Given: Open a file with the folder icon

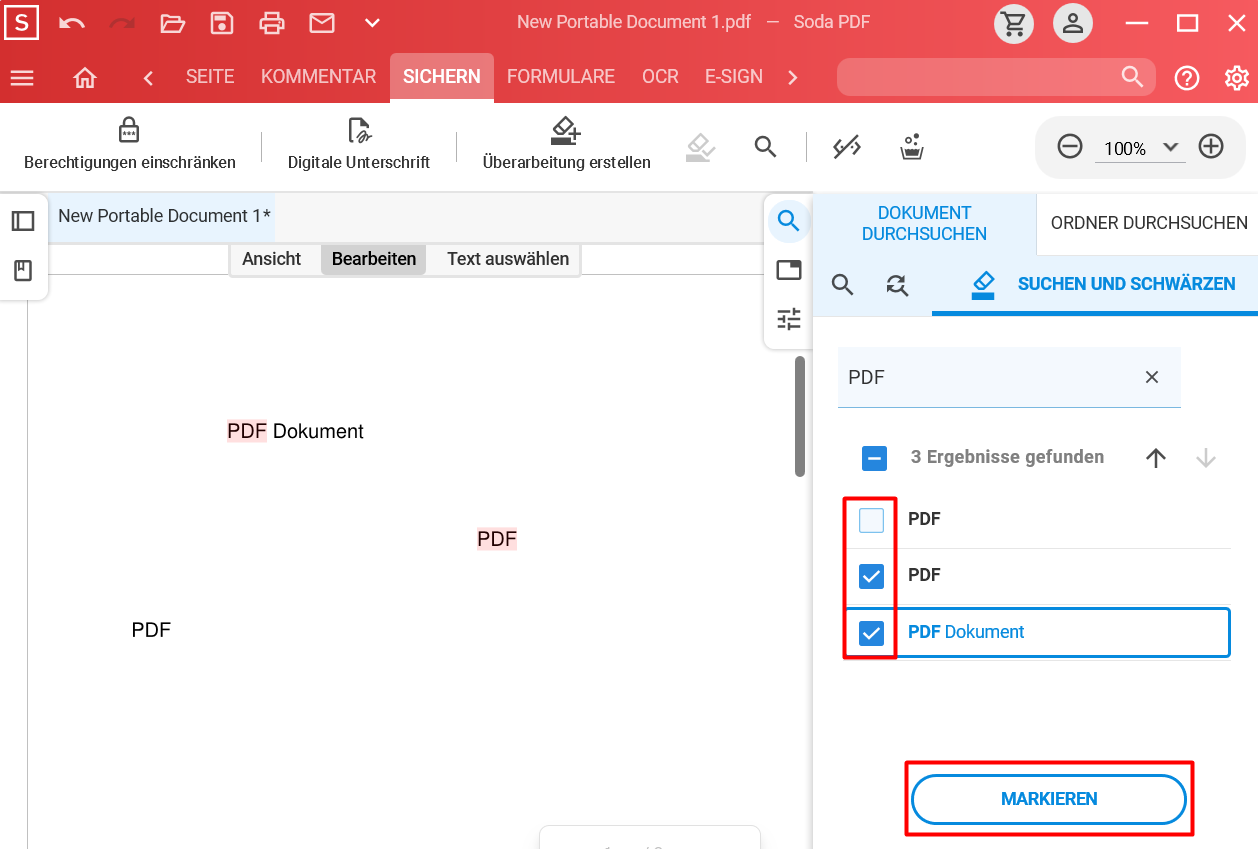Looking at the screenshot, I should (173, 23).
